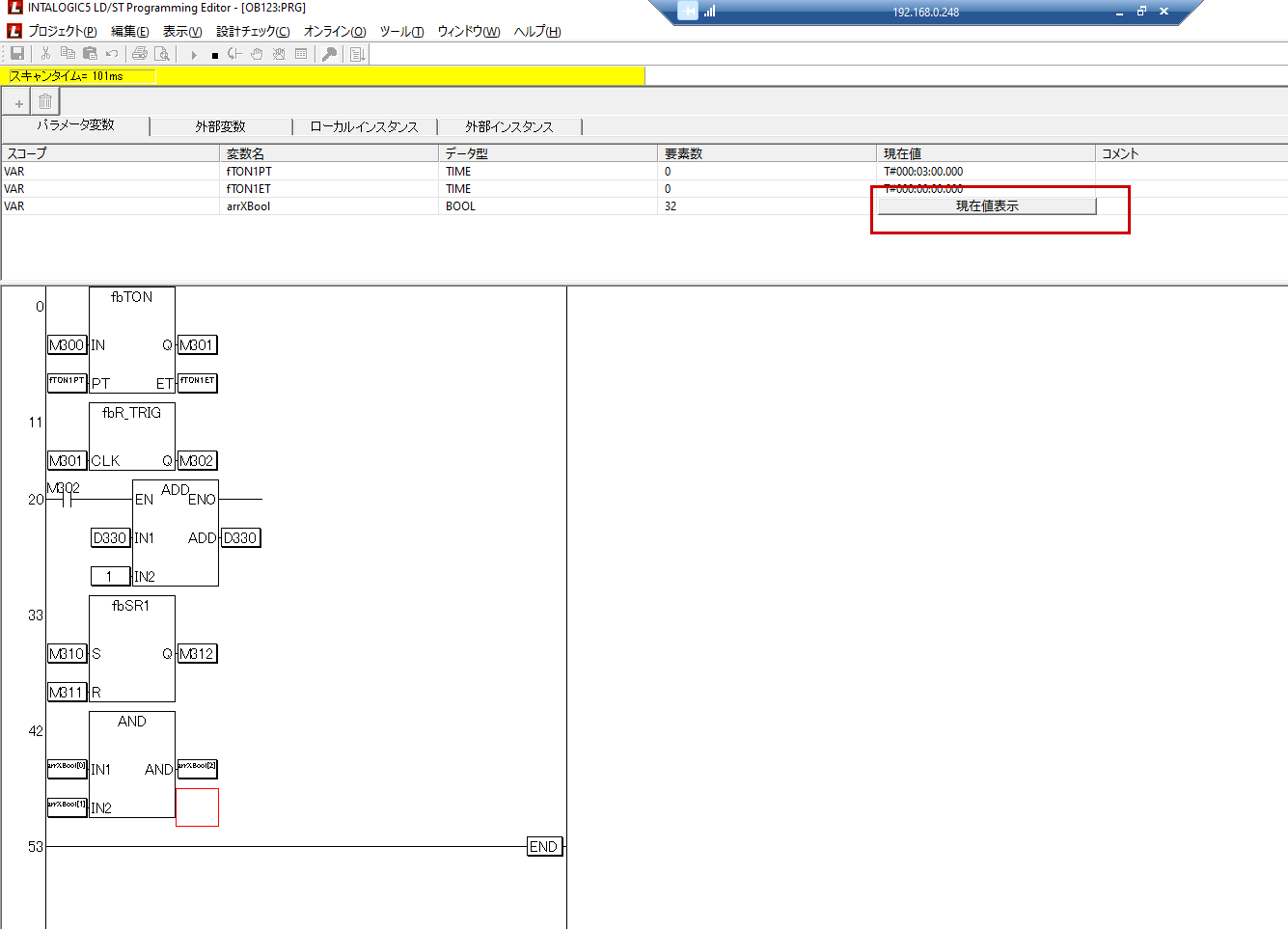This screenshot has height=929, width=1288.
Task: Switch to the 外部変数 tab
Action: click(220, 126)
